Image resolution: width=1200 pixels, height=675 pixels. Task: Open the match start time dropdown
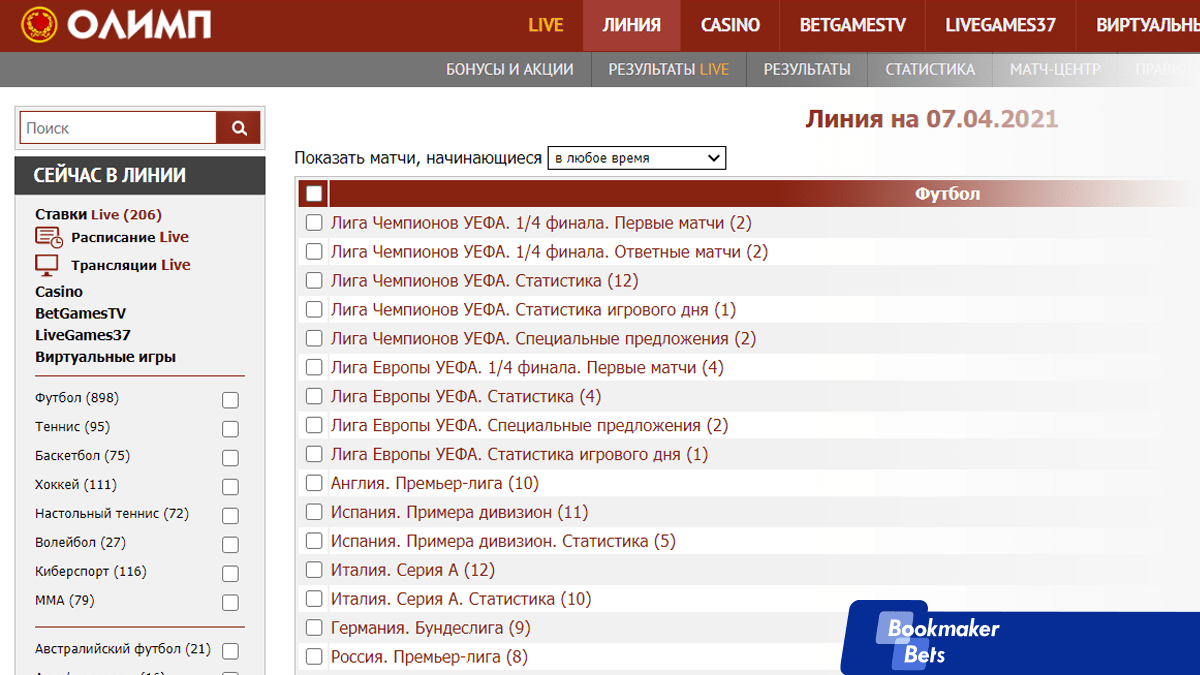(636, 158)
